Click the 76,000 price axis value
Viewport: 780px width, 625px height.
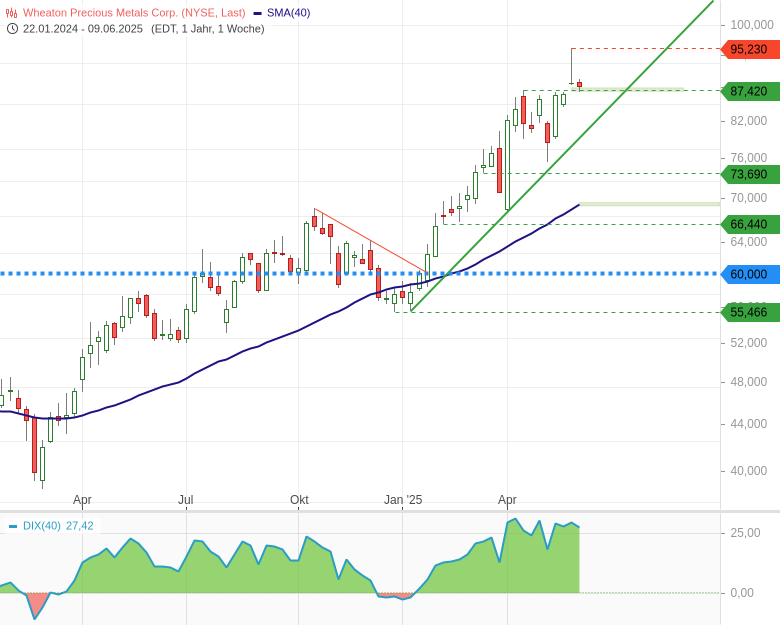pyautogui.click(x=749, y=158)
